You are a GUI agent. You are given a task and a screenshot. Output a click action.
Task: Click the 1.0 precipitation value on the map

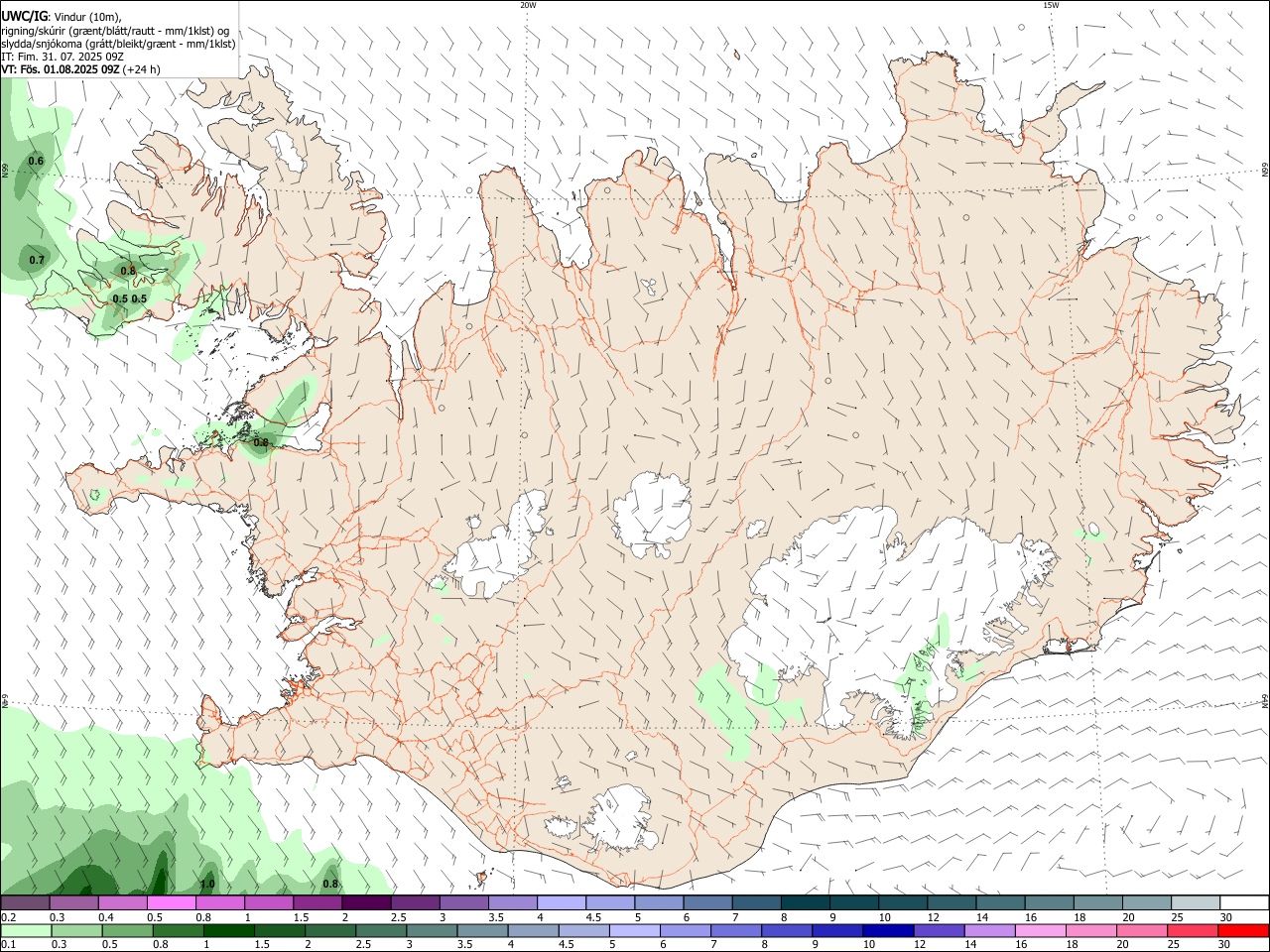pos(207,884)
